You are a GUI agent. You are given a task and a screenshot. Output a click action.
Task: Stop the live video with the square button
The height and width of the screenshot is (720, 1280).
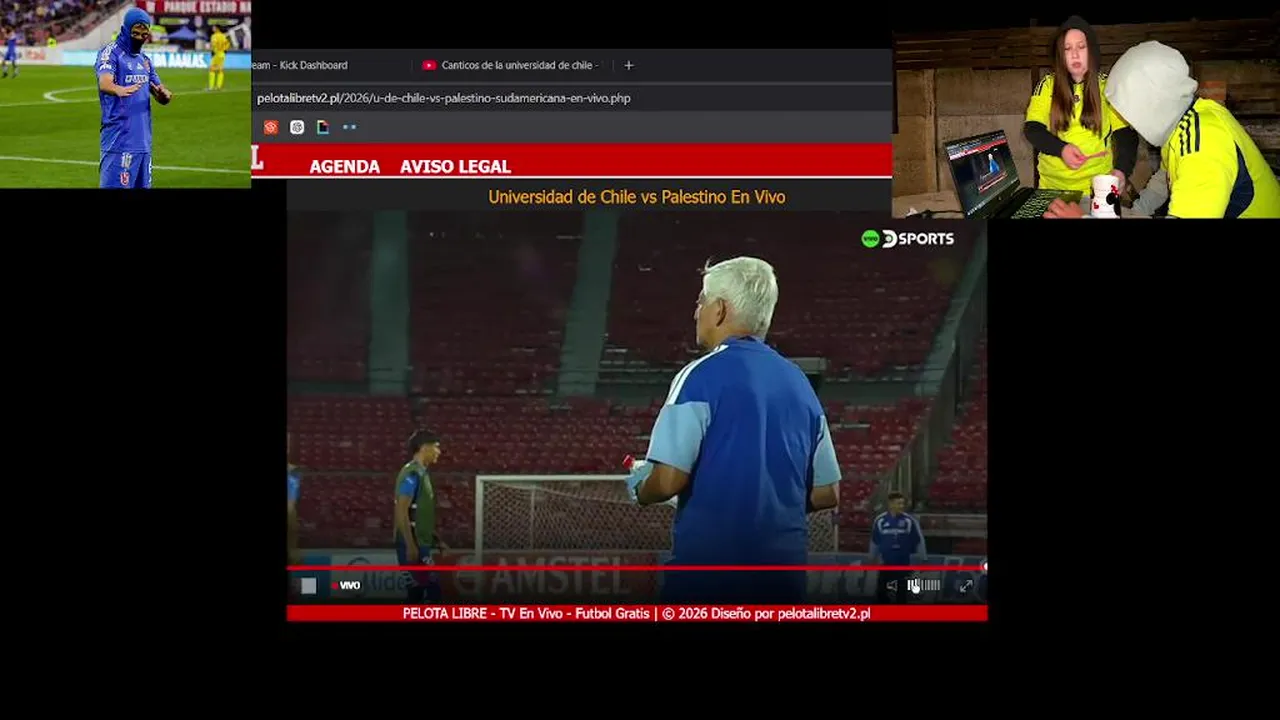[308, 586]
